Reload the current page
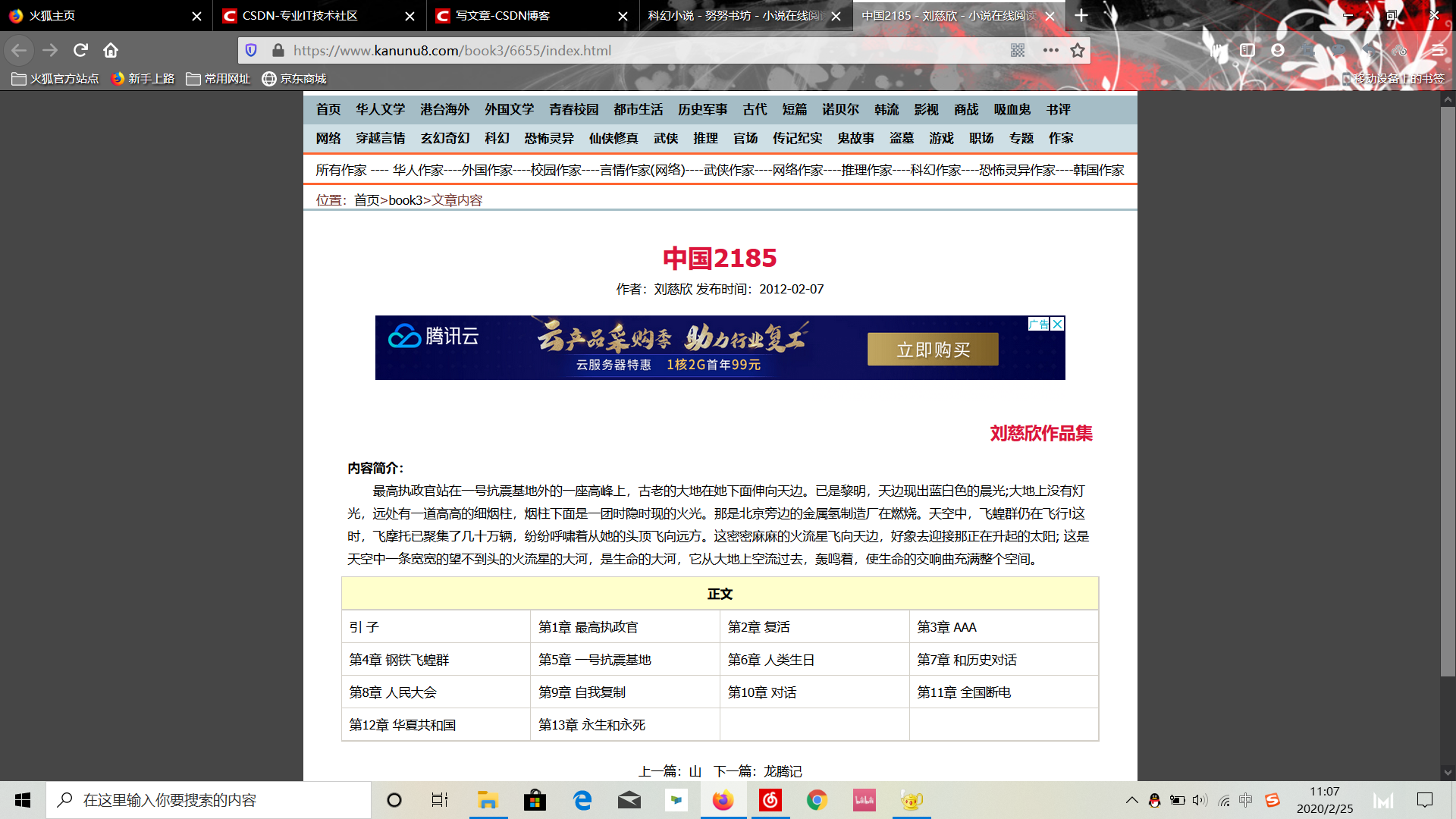Viewport: 1456px width, 819px height. (80, 51)
